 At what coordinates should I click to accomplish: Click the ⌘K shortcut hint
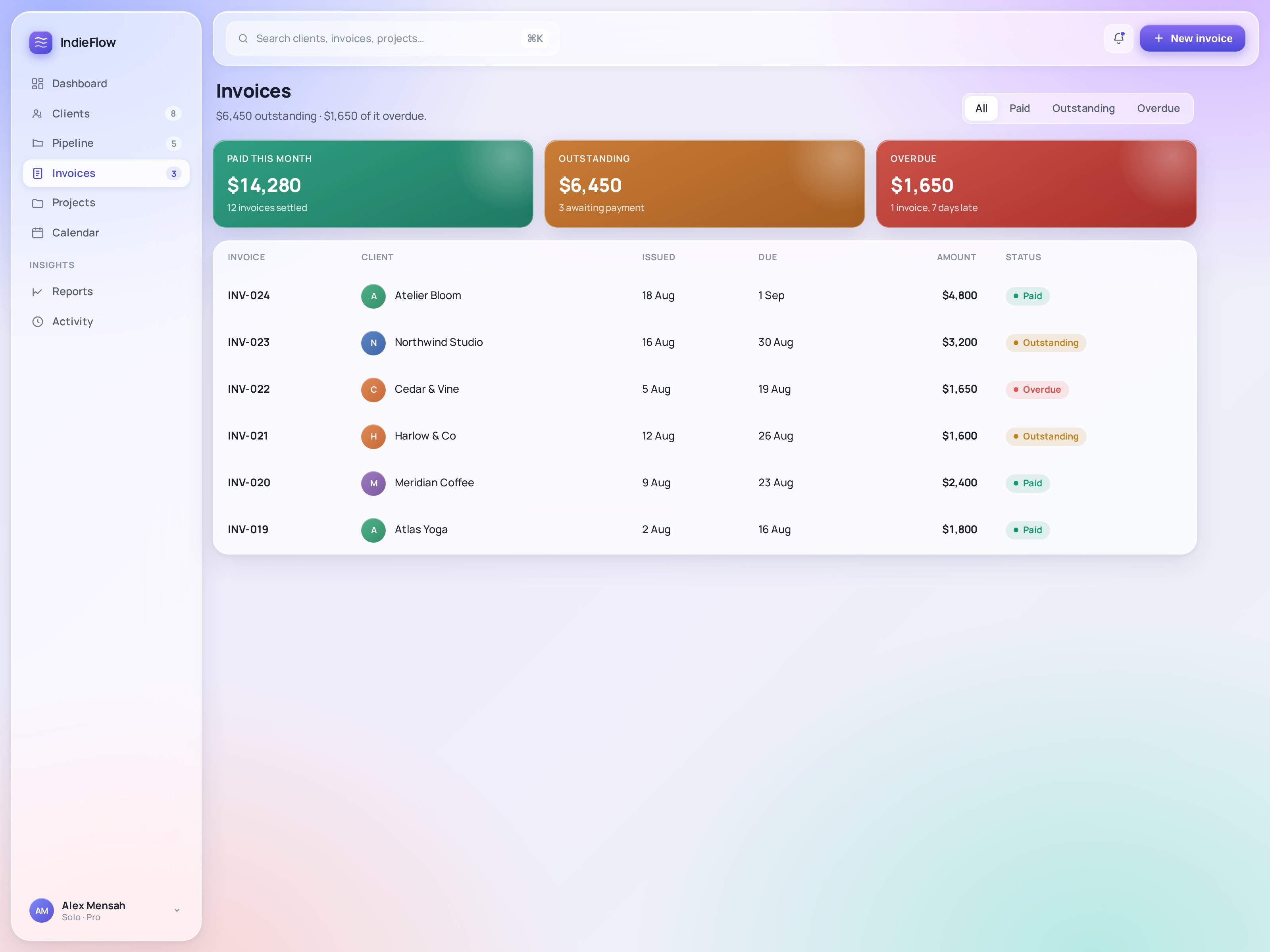coord(535,38)
